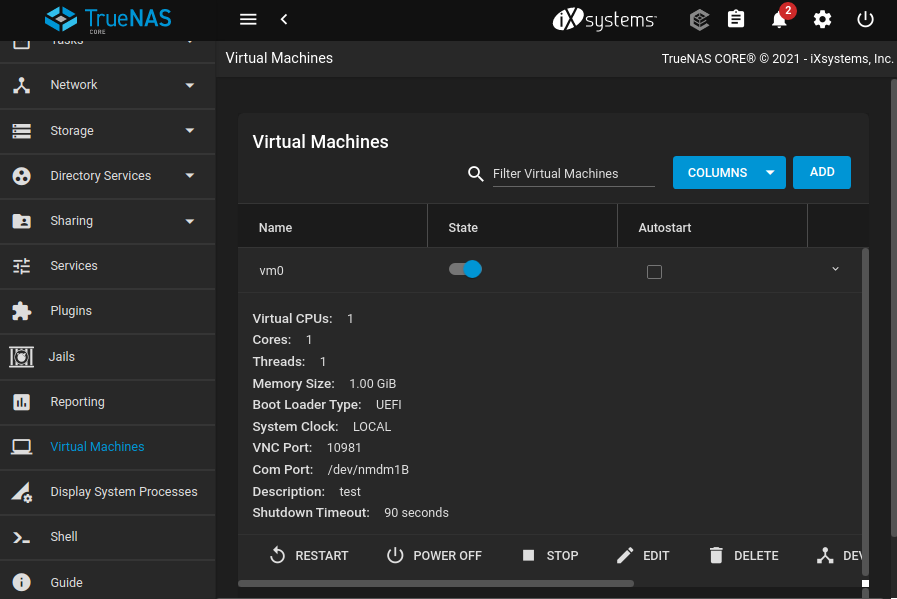Image resolution: width=897 pixels, height=599 pixels.
Task: Click the trash icon to delete vm0
Action: click(x=716, y=555)
